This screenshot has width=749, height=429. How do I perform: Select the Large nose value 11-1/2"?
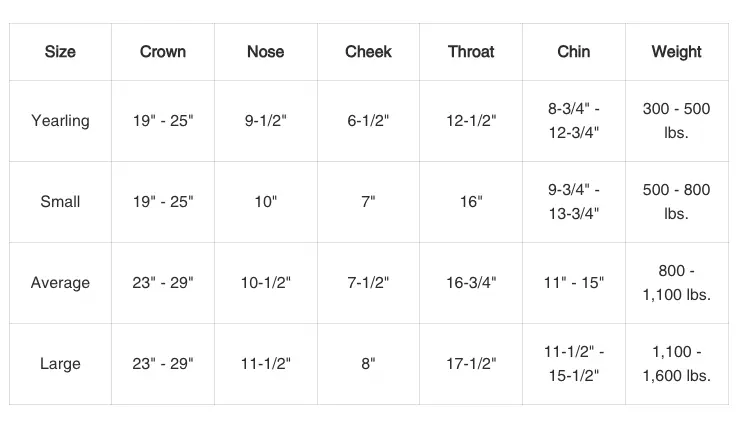pos(266,364)
